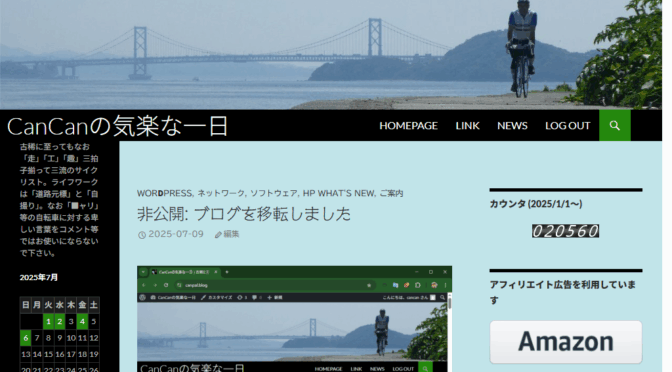
Task: Click calendar day 19 cell
Action: pos(94,354)
